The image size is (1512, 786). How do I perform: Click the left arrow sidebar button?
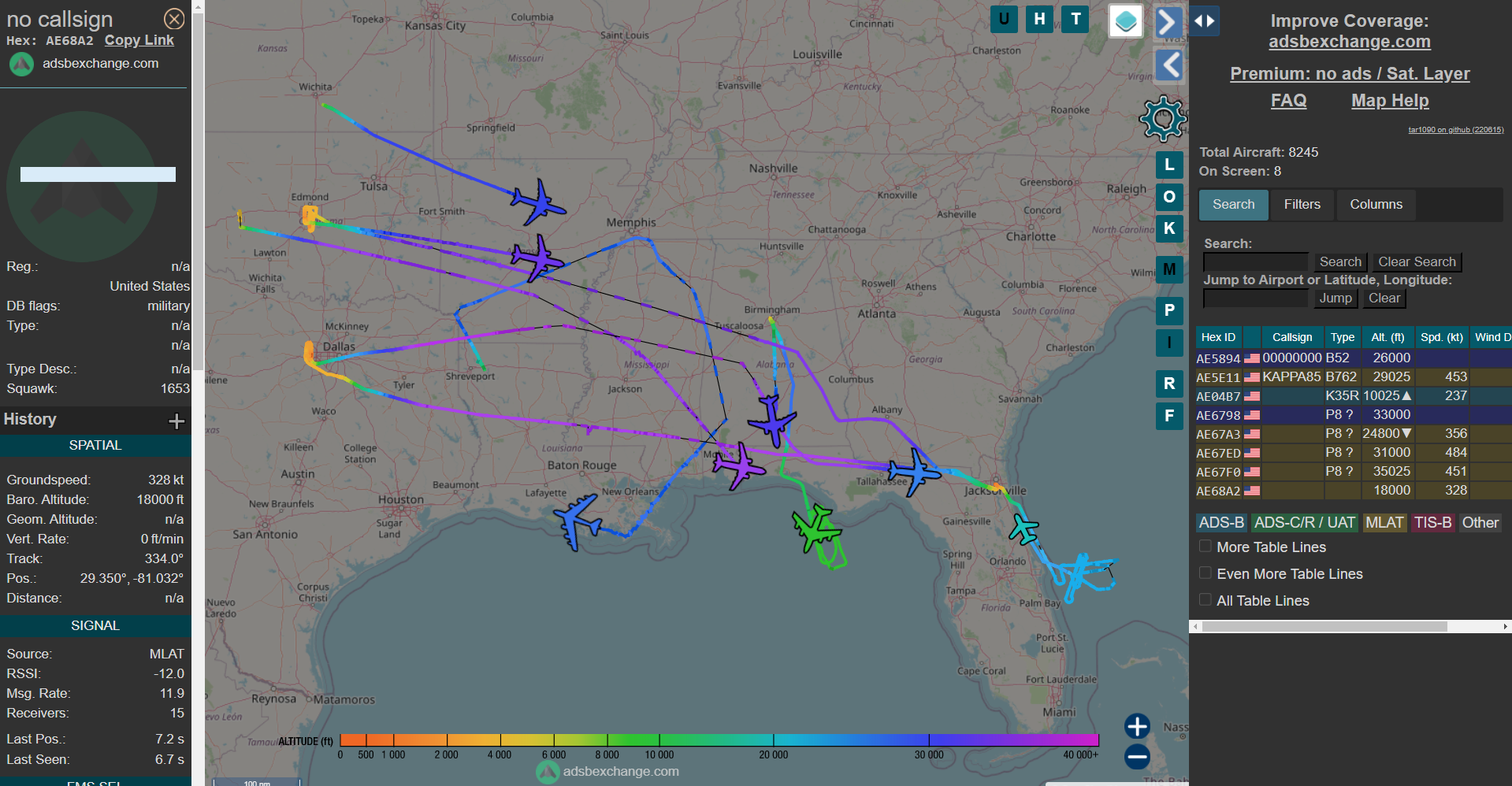(x=1169, y=65)
